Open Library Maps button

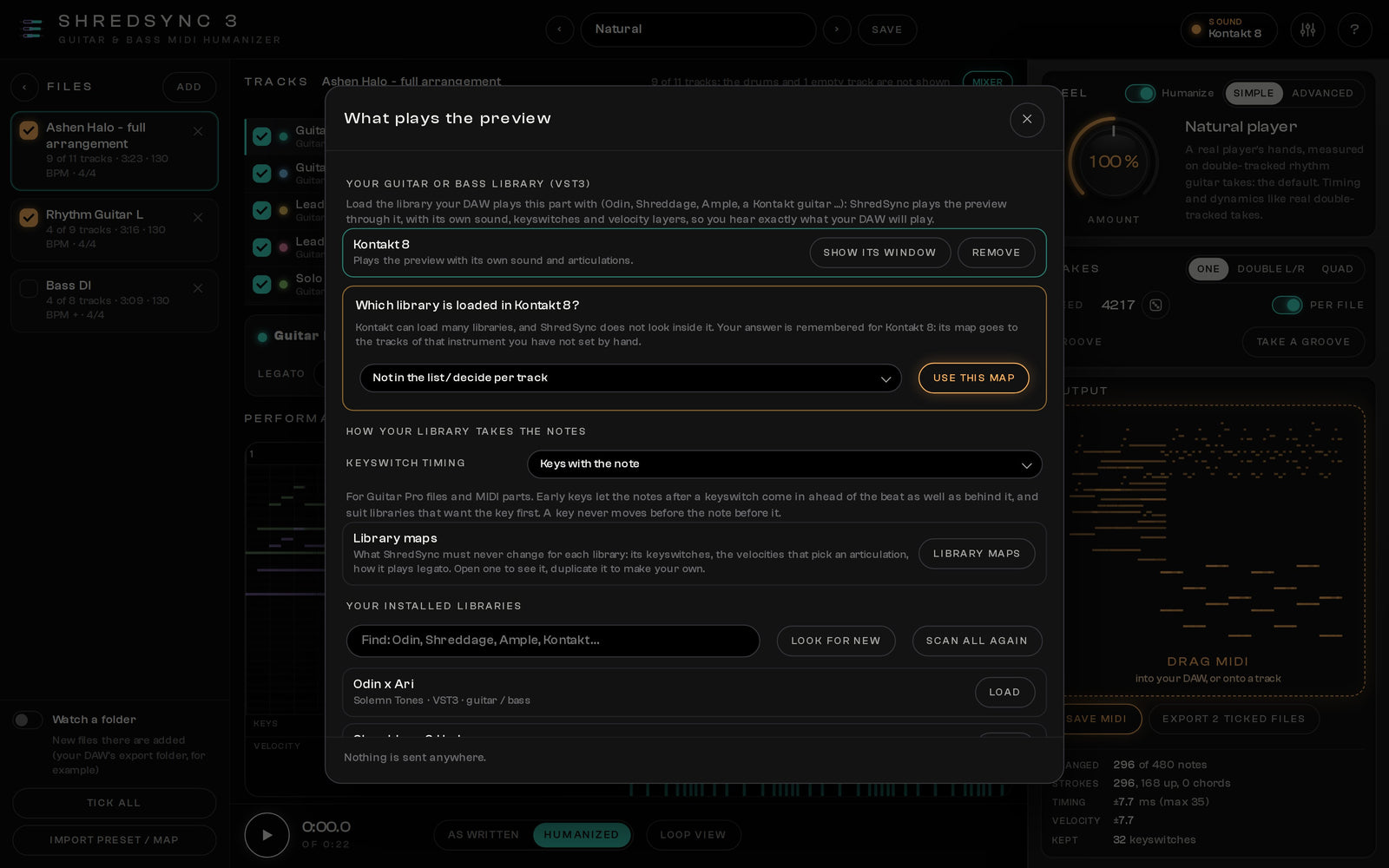point(977,554)
